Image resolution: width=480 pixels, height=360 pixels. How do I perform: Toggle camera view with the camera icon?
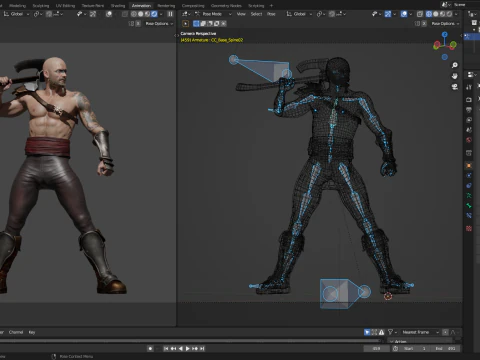click(x=455, y=87)
